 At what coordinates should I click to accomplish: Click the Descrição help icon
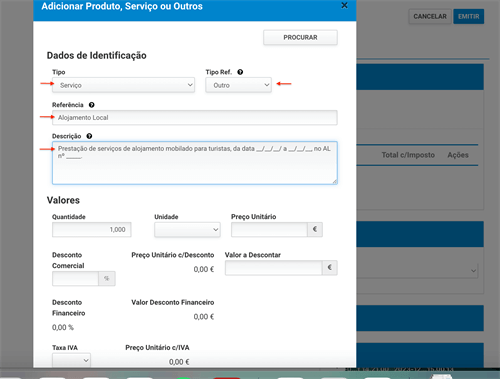pyautogui.click(x=89, y=136)
